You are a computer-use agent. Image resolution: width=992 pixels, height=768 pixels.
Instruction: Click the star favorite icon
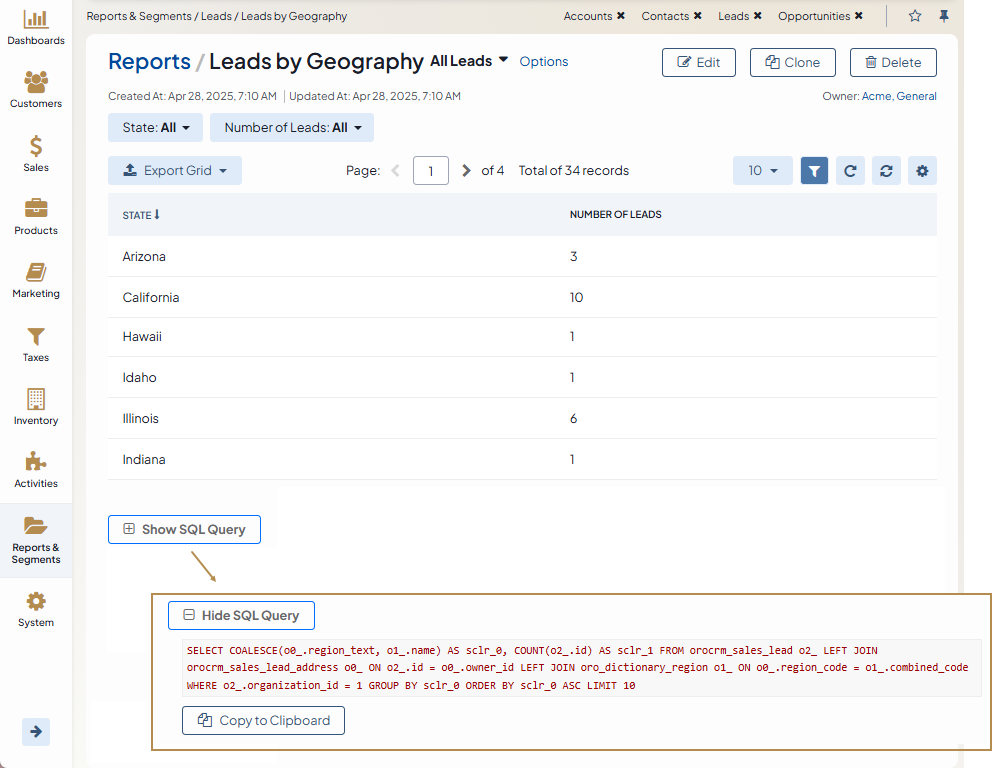[914, 16]
